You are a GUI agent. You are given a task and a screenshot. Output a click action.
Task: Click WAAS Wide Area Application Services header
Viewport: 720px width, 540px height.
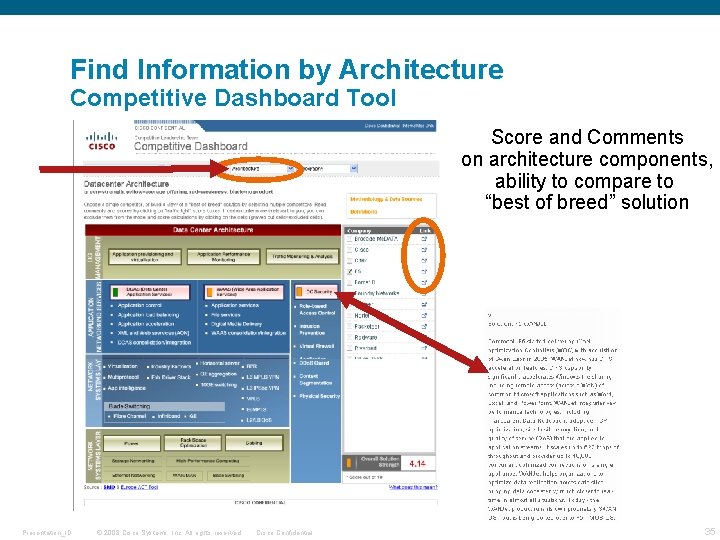[242, 292]
